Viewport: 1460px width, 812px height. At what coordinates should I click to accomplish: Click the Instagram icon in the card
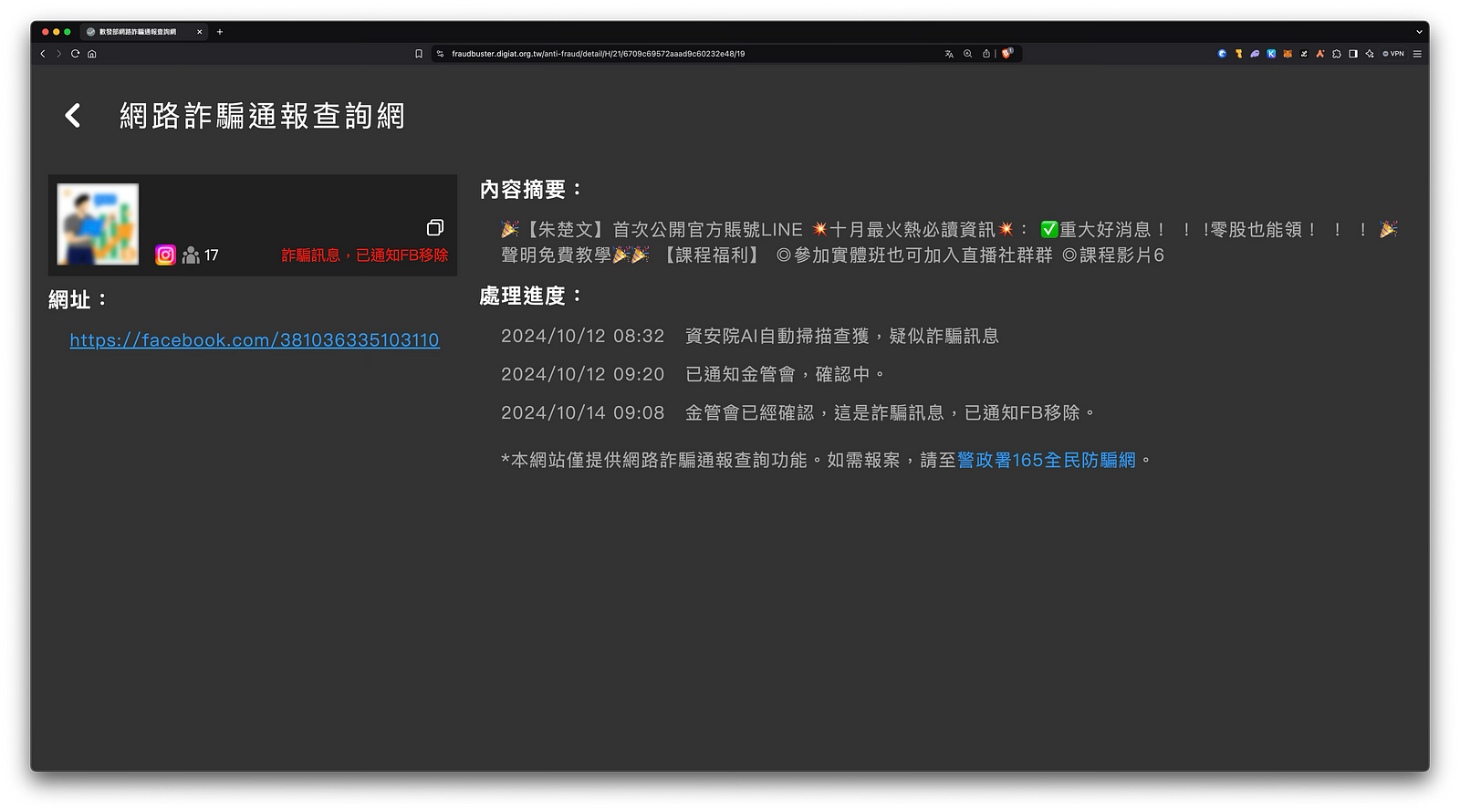coord(165,255)
